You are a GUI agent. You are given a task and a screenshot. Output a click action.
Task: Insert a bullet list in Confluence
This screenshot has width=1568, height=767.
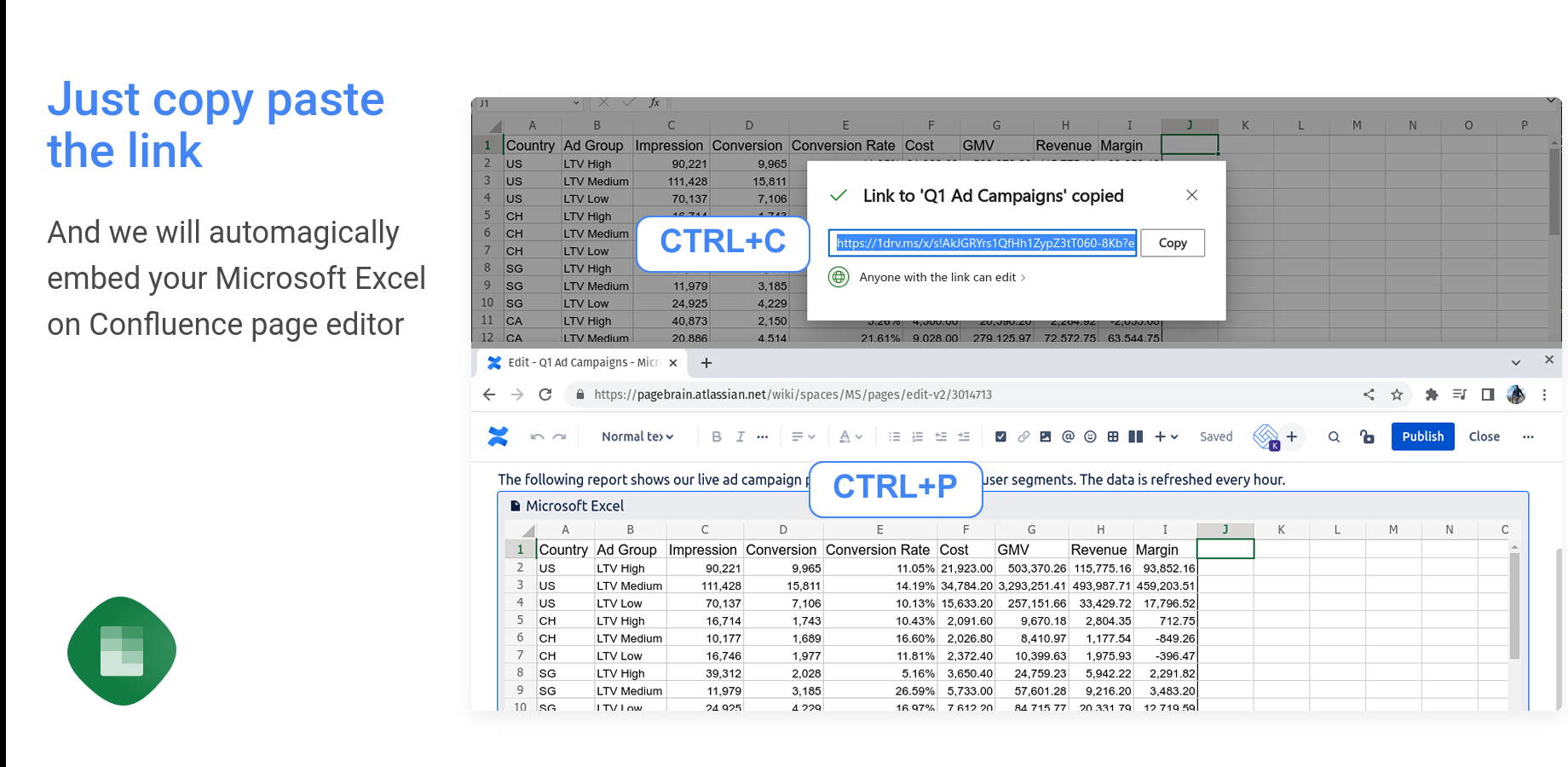pyautogui.click(x=895, y=436)
